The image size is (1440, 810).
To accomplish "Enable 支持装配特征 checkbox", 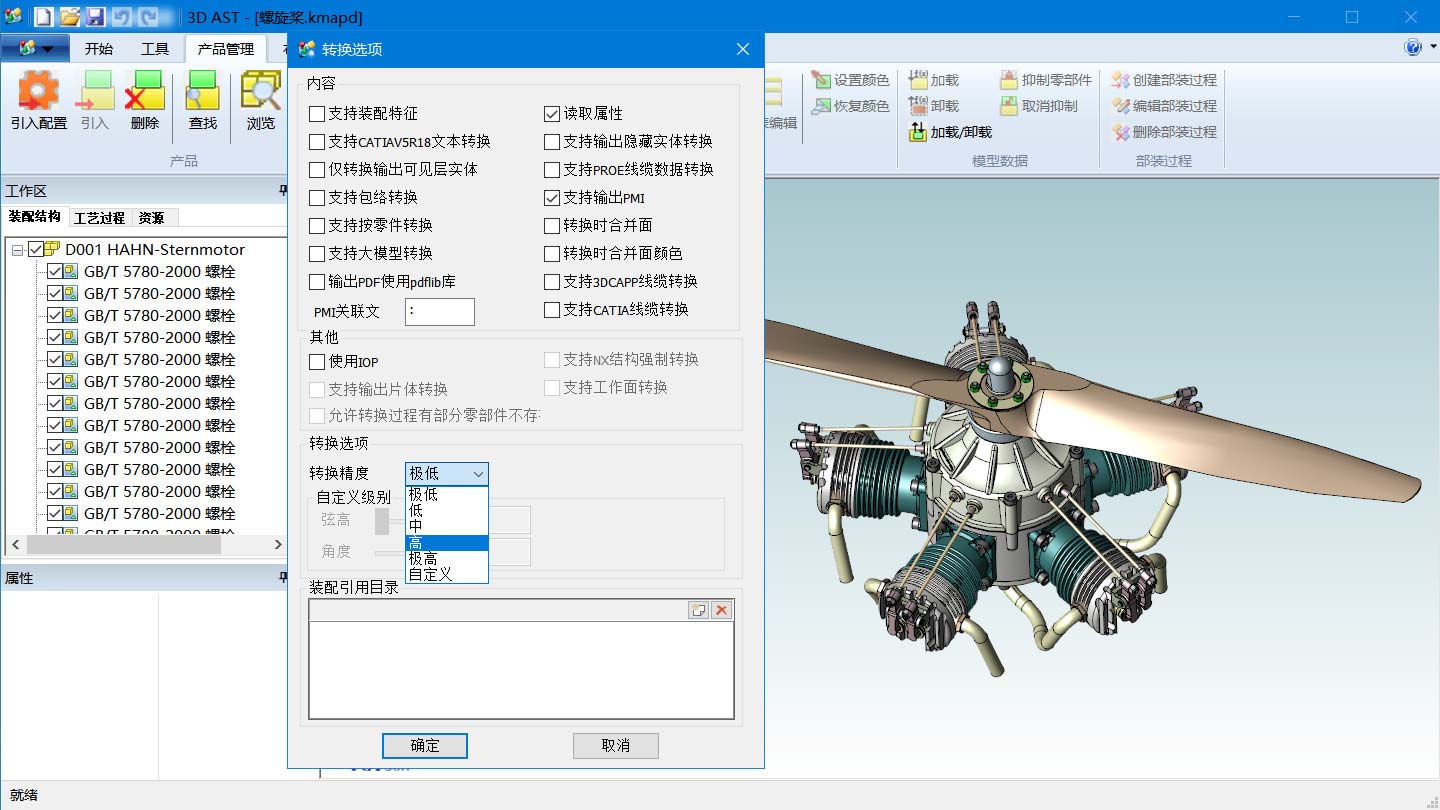I will (x=317, y=114).
